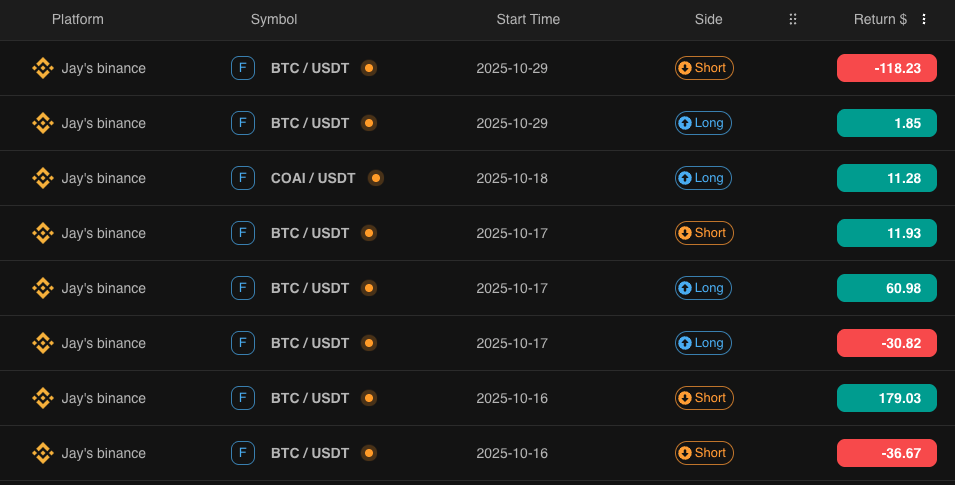The width and height of the screenshot is (955, 485).
Task: Click the Binance logo in the 179.03 return row
Action: (42, 398)
